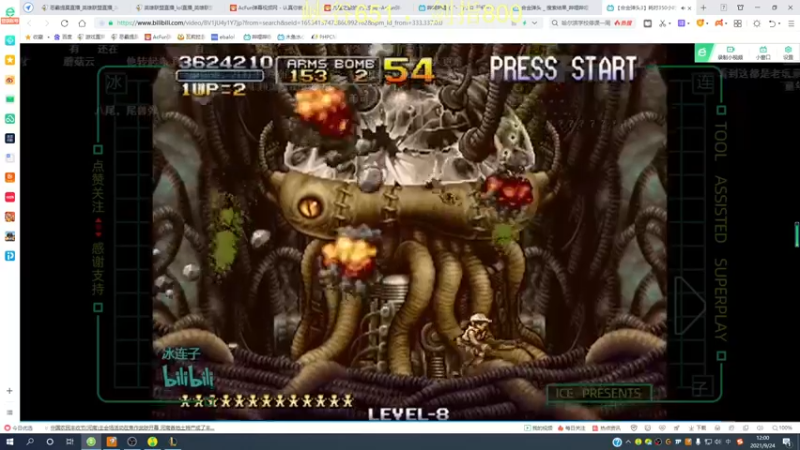
Task: Click the status bar news headline link
Action: point(132,428)
